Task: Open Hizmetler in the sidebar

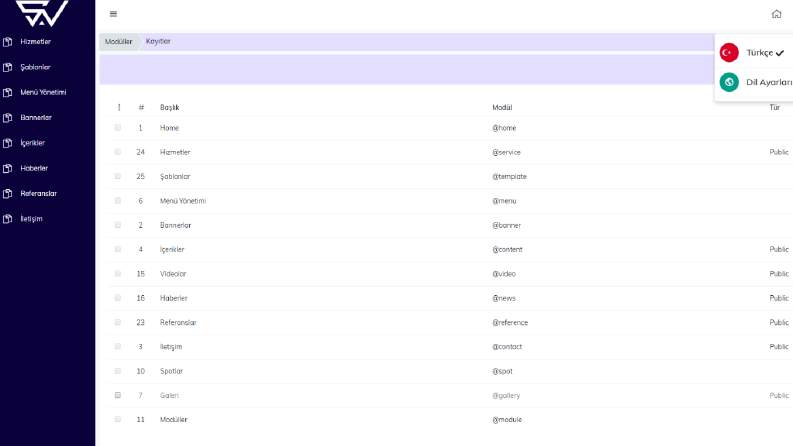Action: pyautogui.click(x=35, y=41)
